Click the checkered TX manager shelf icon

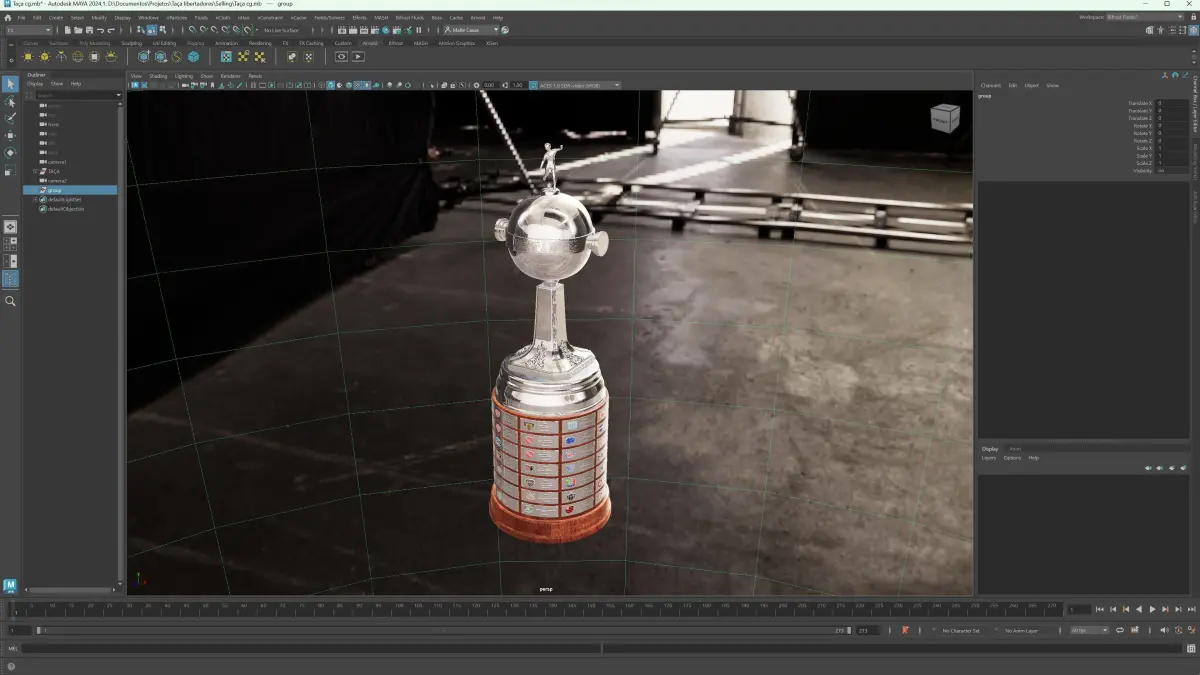[x=226, y=57]
